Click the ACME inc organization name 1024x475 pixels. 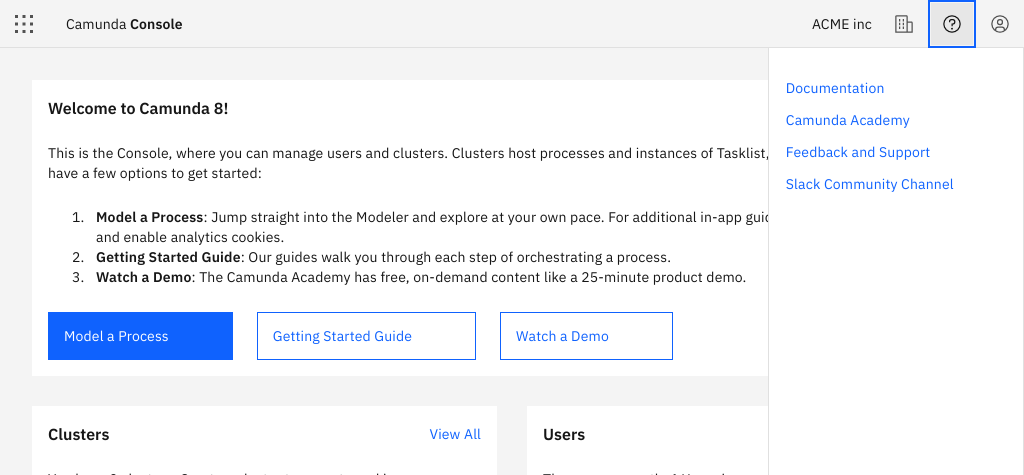(x=842, y=24)
